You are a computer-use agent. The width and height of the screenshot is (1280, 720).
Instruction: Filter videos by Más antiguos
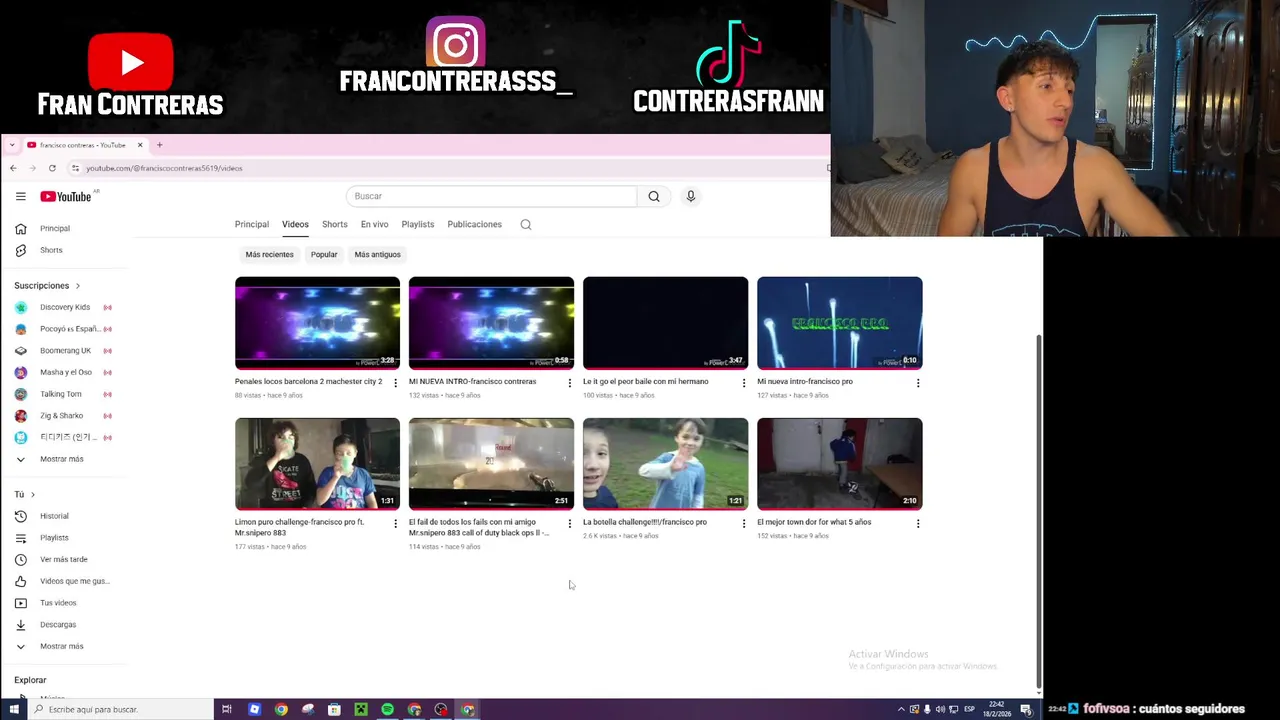pyautogui.click(x=377, y=254)
